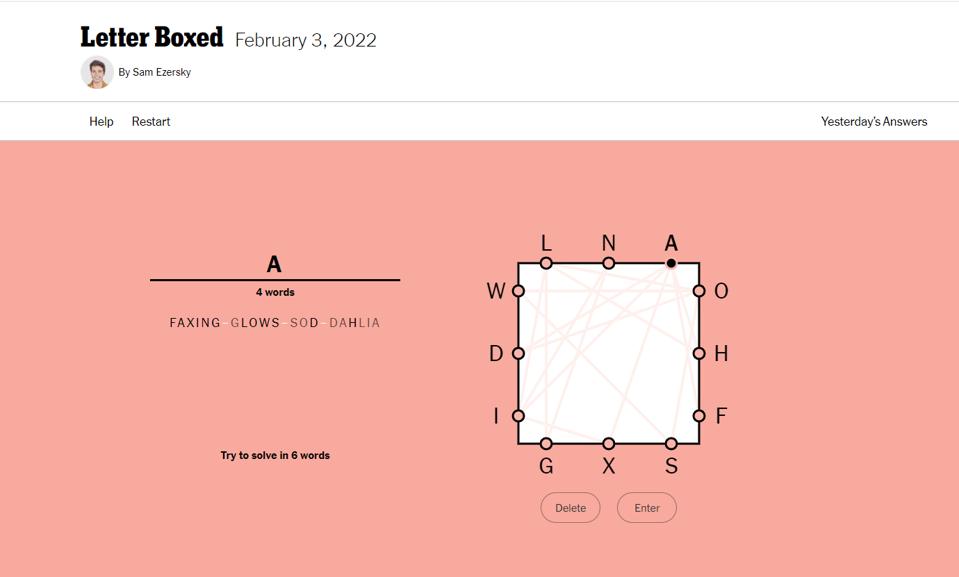Click the letter G on bottom side
This screenshot has height=577, width=959.
click(x=546, y=443)
